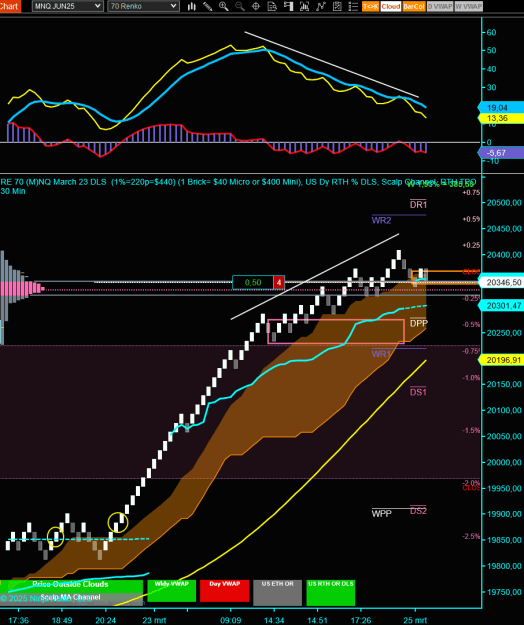Open the data box icon

[x=272, y=6]
